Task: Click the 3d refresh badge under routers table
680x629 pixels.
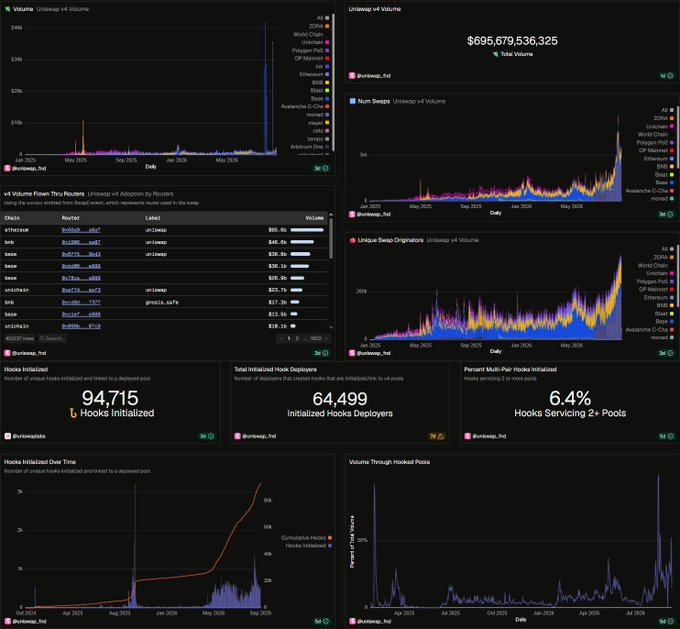Action: 321,353
